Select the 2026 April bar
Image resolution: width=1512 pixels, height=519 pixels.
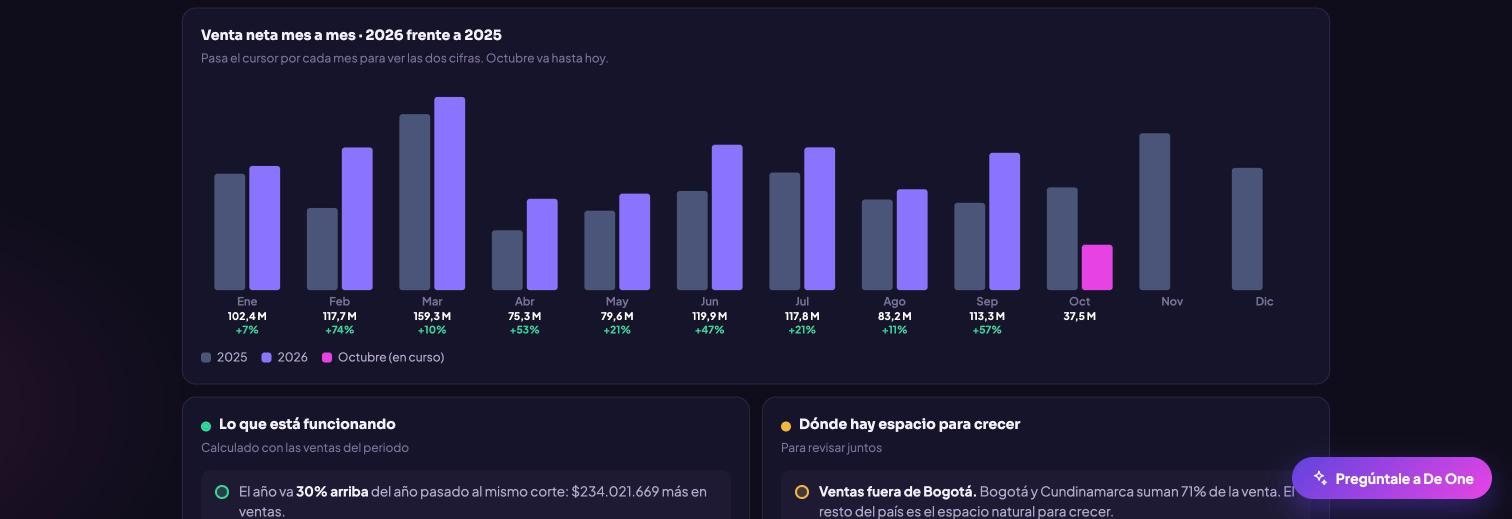click(542, 244)
